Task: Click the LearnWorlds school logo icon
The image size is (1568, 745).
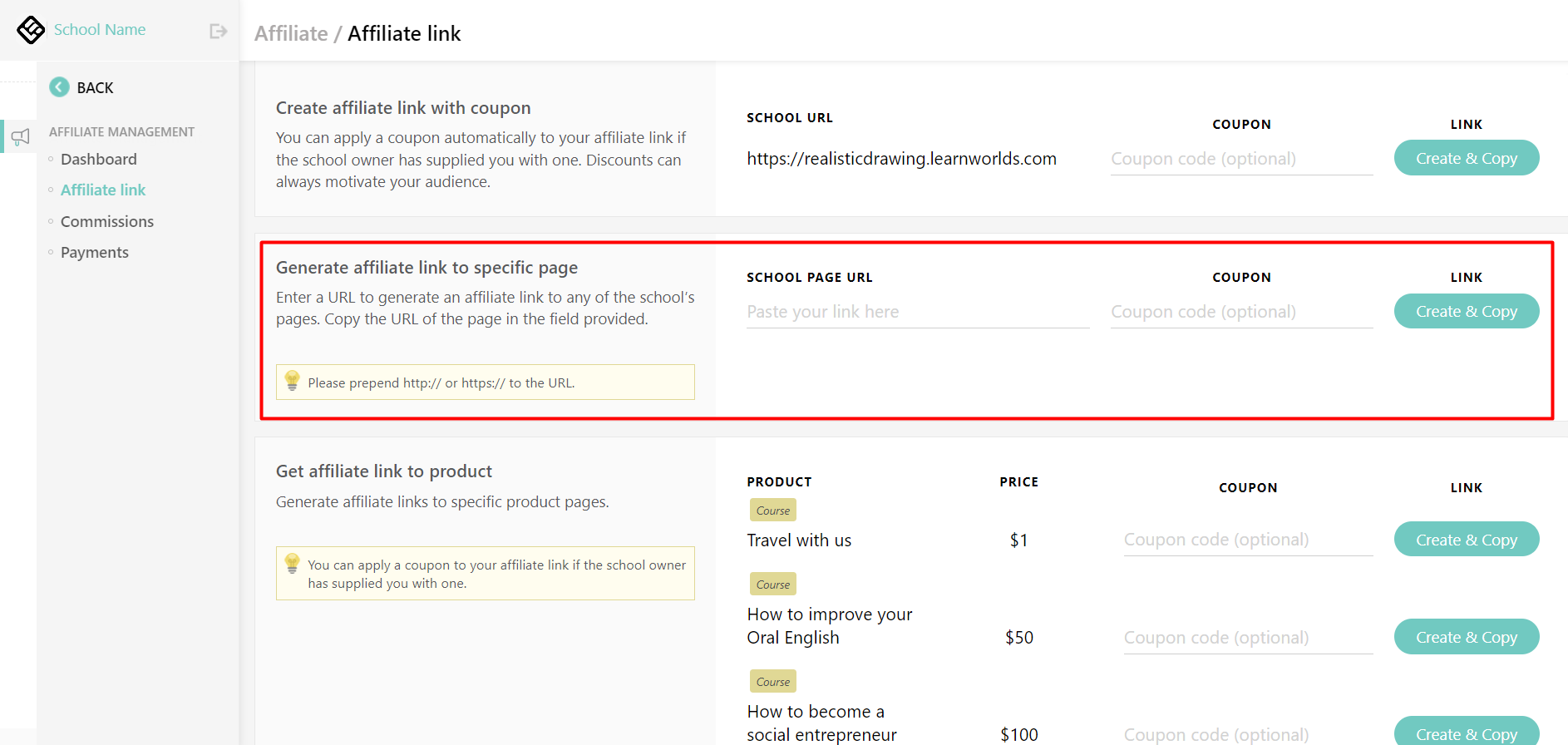Action: pos(30,29)
